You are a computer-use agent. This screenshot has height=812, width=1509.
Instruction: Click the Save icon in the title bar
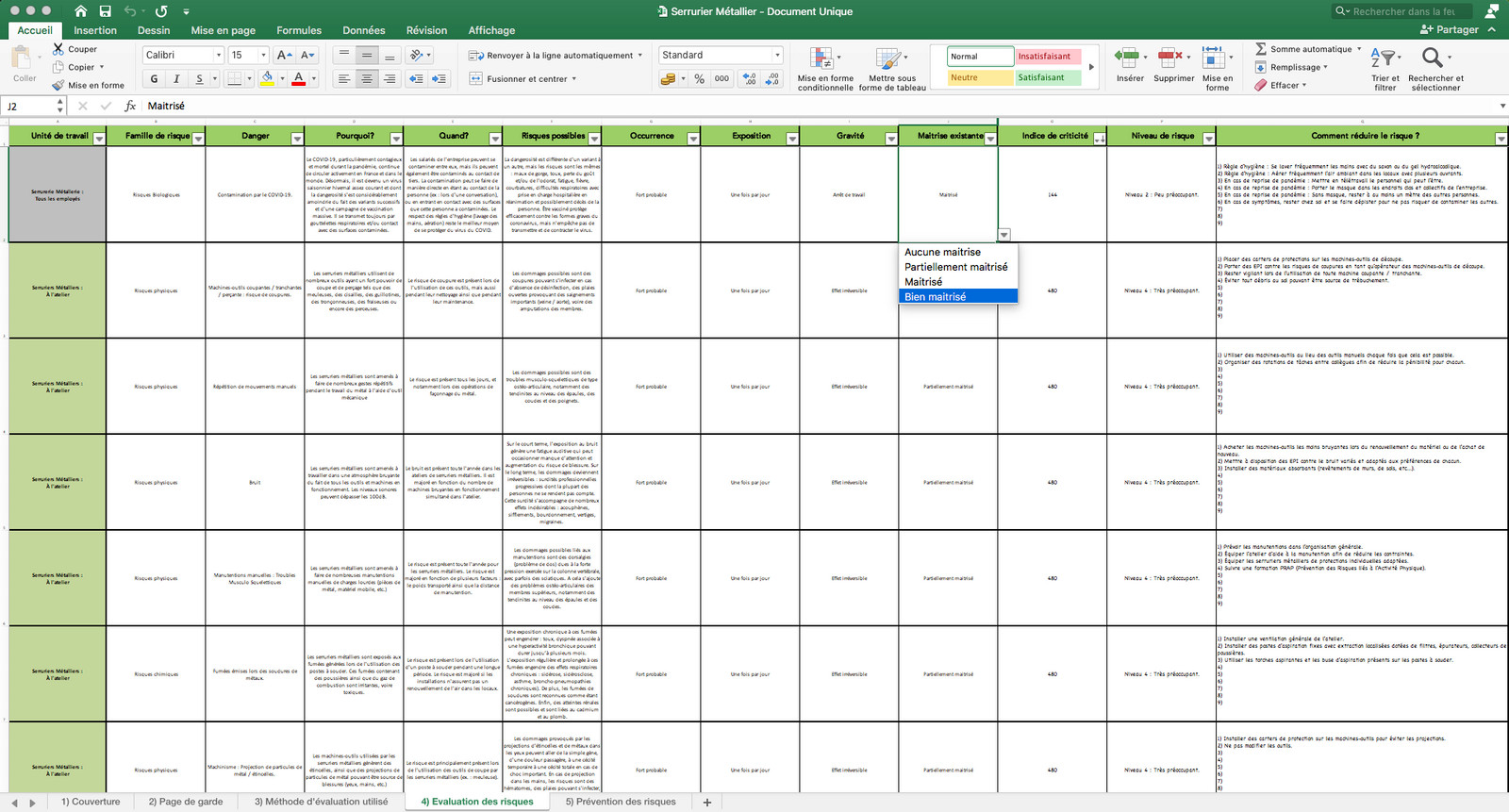pos(105,11)
